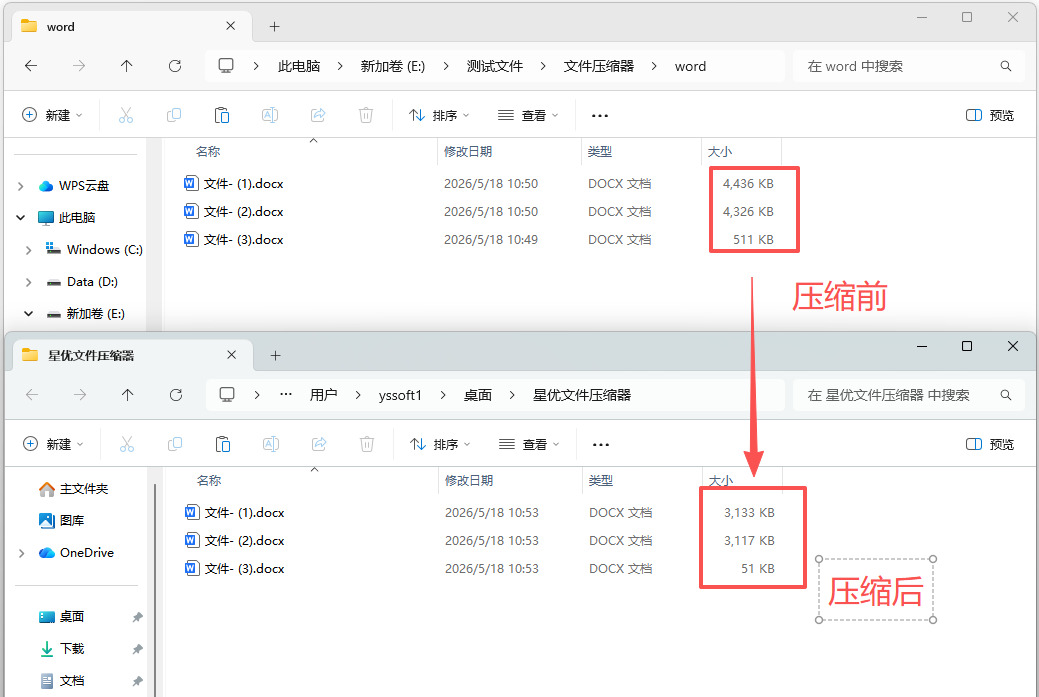The width and height of the screenshot is (1039, 697).
Task: Collapse 新加卷 (E:) tree node
Action: click(28, 313)
